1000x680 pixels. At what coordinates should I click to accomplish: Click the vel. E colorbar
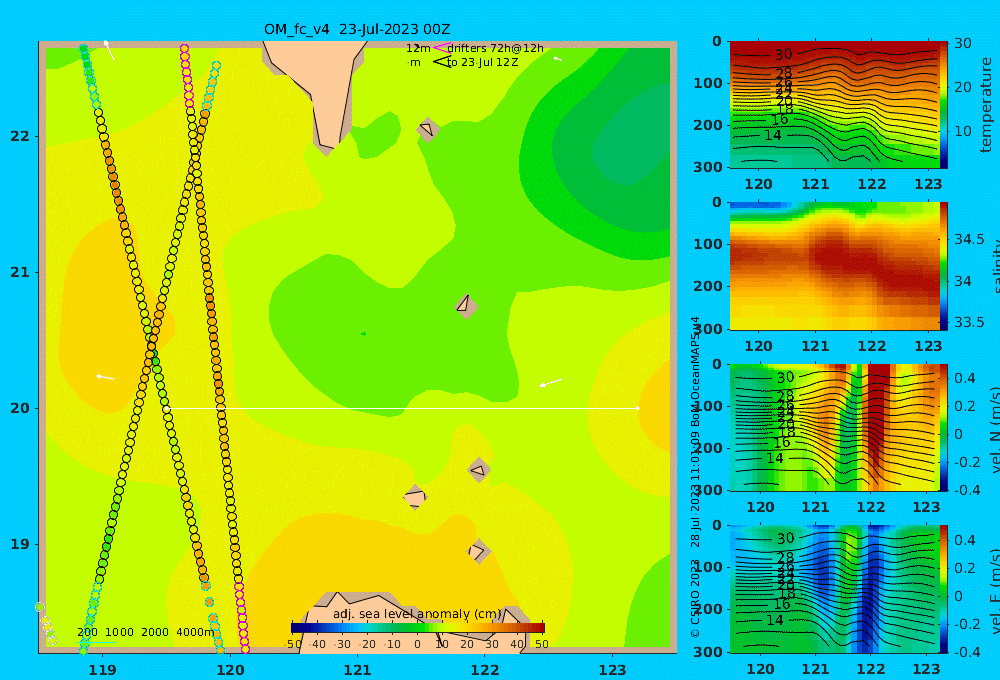pyautogui.click(x=943, y=589)
